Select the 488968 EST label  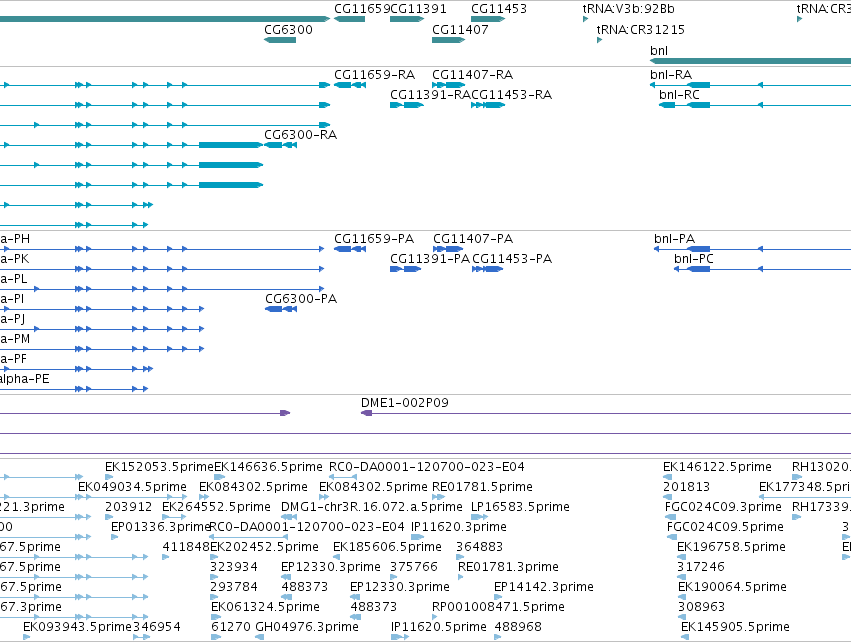[x=518, y=627]
